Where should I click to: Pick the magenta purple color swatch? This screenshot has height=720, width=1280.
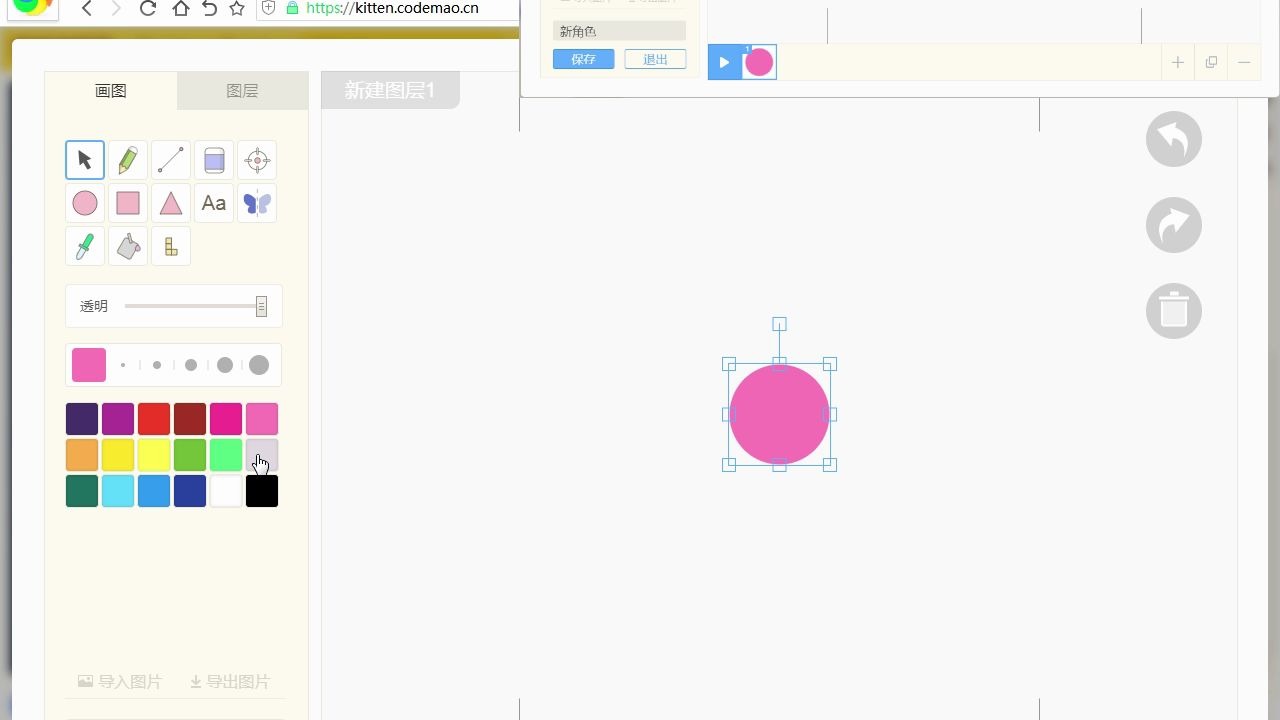[118, 419]
